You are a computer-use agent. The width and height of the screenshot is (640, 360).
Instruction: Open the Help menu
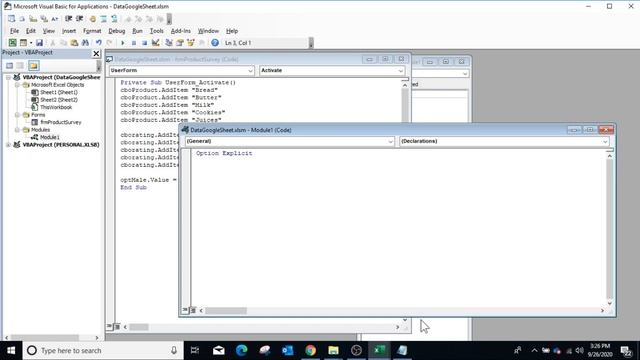tap(232, 31)
